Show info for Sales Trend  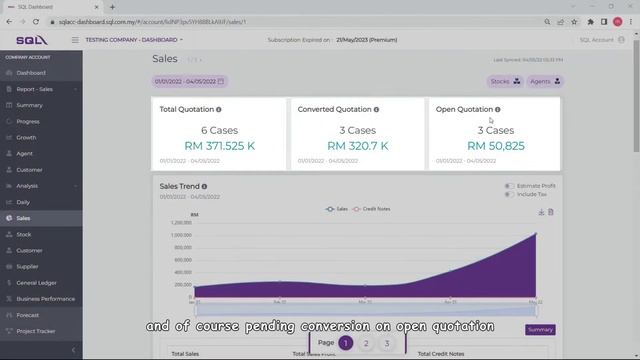pyautogui.click(x=204, y=187)
